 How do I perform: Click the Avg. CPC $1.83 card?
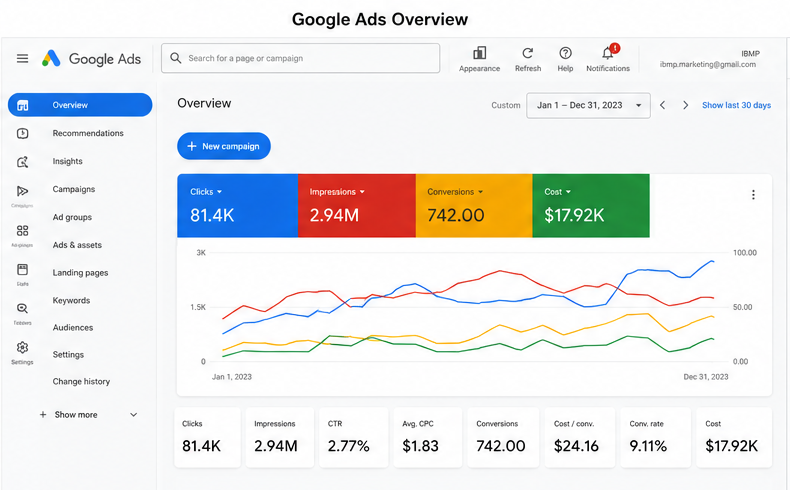[x=428, y=437]
